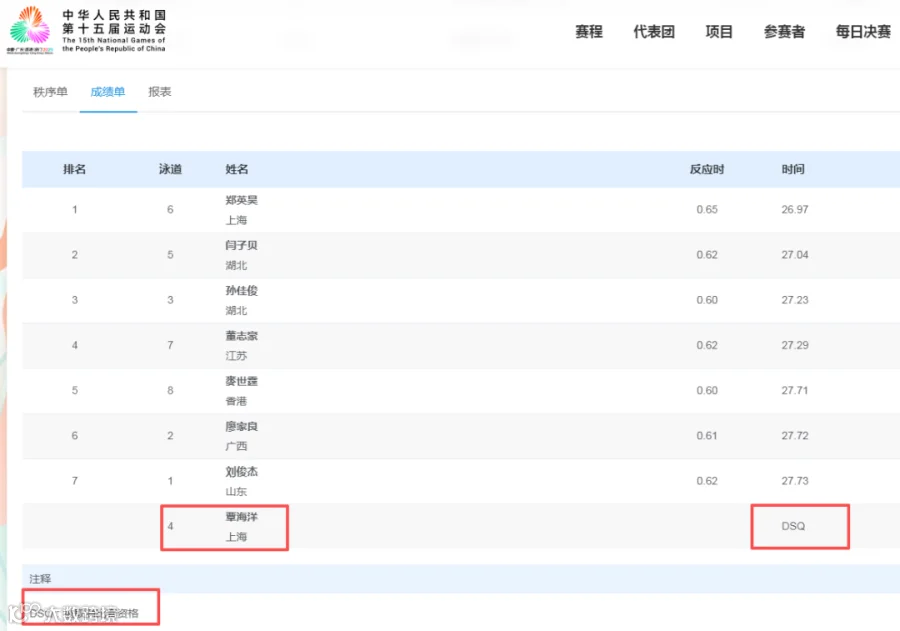Select athlete name 闫子贝
The width and height of the screenshot is (900, 631).
pyautogui.click(x=242, y=245)
